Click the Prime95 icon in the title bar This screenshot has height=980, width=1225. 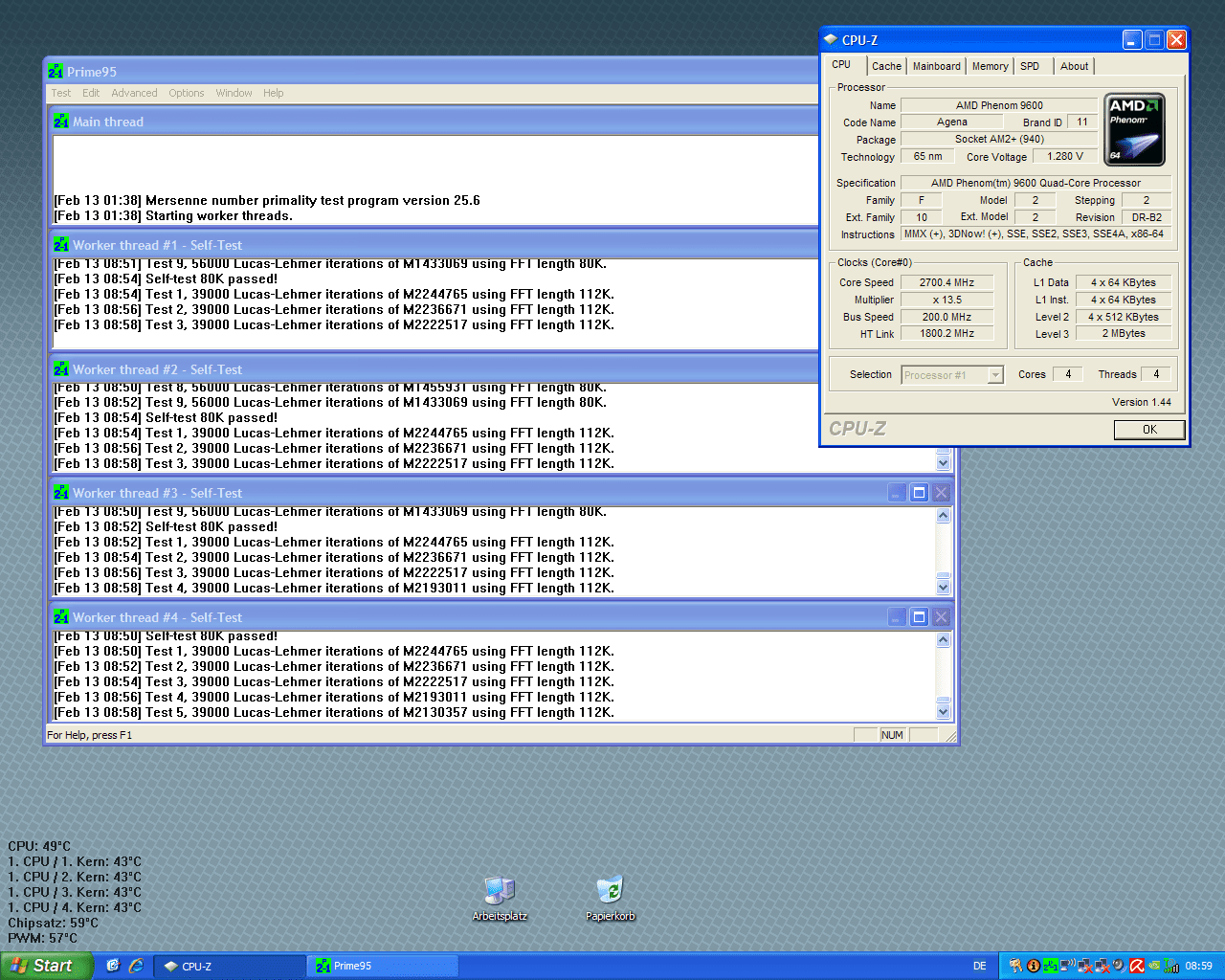pos(56,71)
